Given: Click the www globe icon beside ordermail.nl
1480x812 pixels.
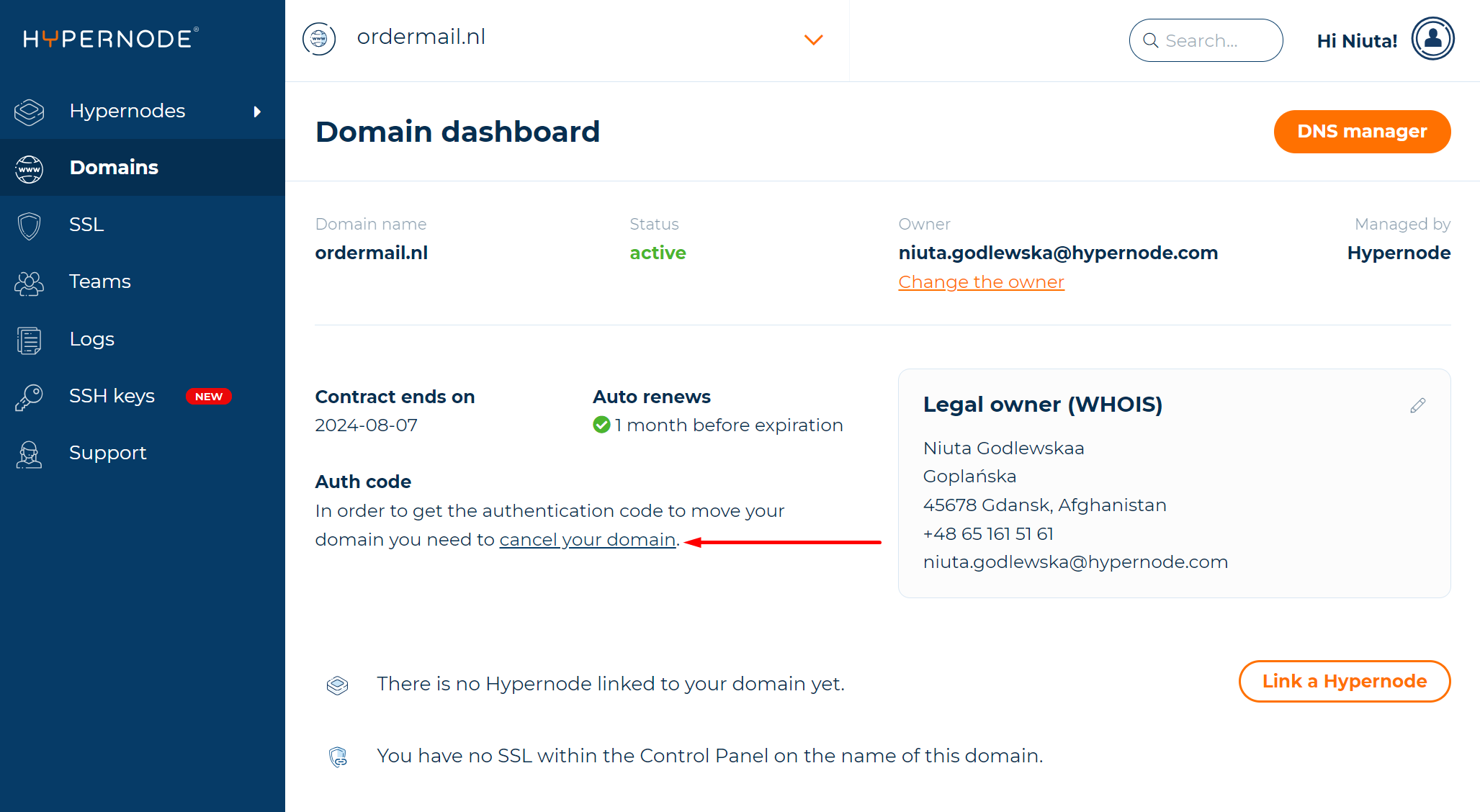Looking at the screenshot, I should (319, 39).
